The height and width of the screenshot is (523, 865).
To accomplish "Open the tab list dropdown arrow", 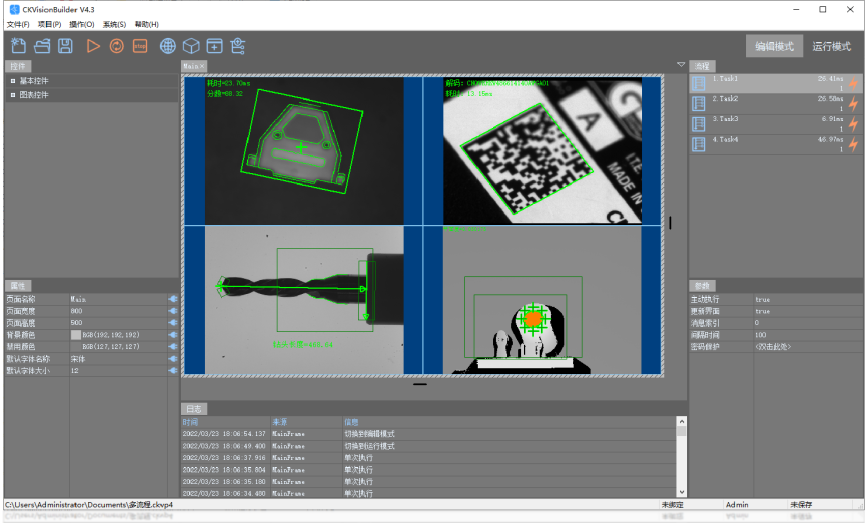I will tap(680, 65).
